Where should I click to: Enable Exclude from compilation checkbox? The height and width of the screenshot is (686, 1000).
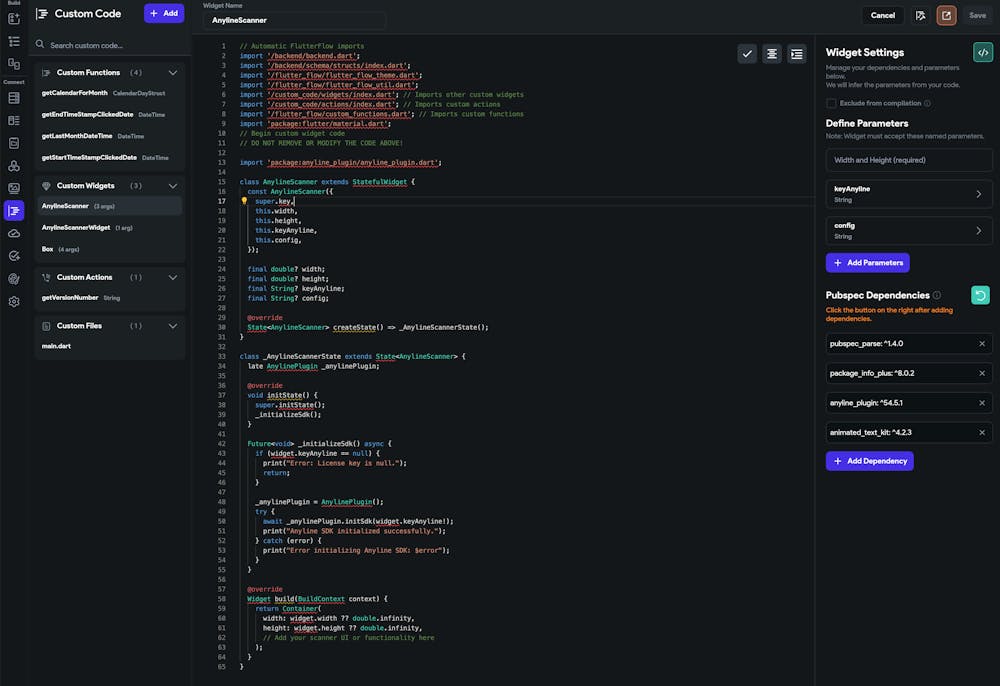tap(831, 103)
